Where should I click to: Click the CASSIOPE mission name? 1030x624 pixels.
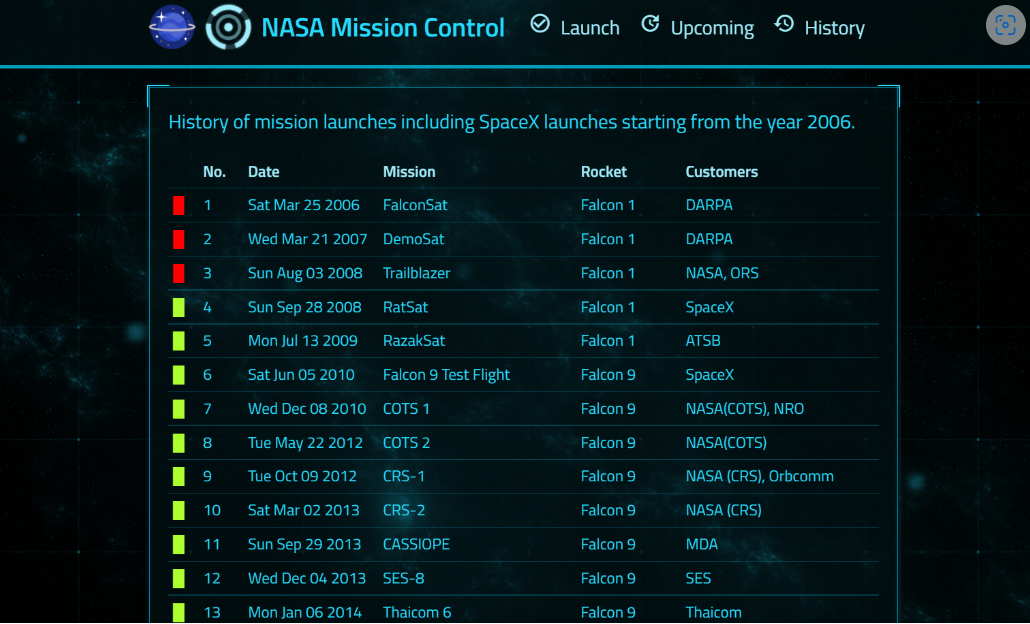tap(416, 544)
